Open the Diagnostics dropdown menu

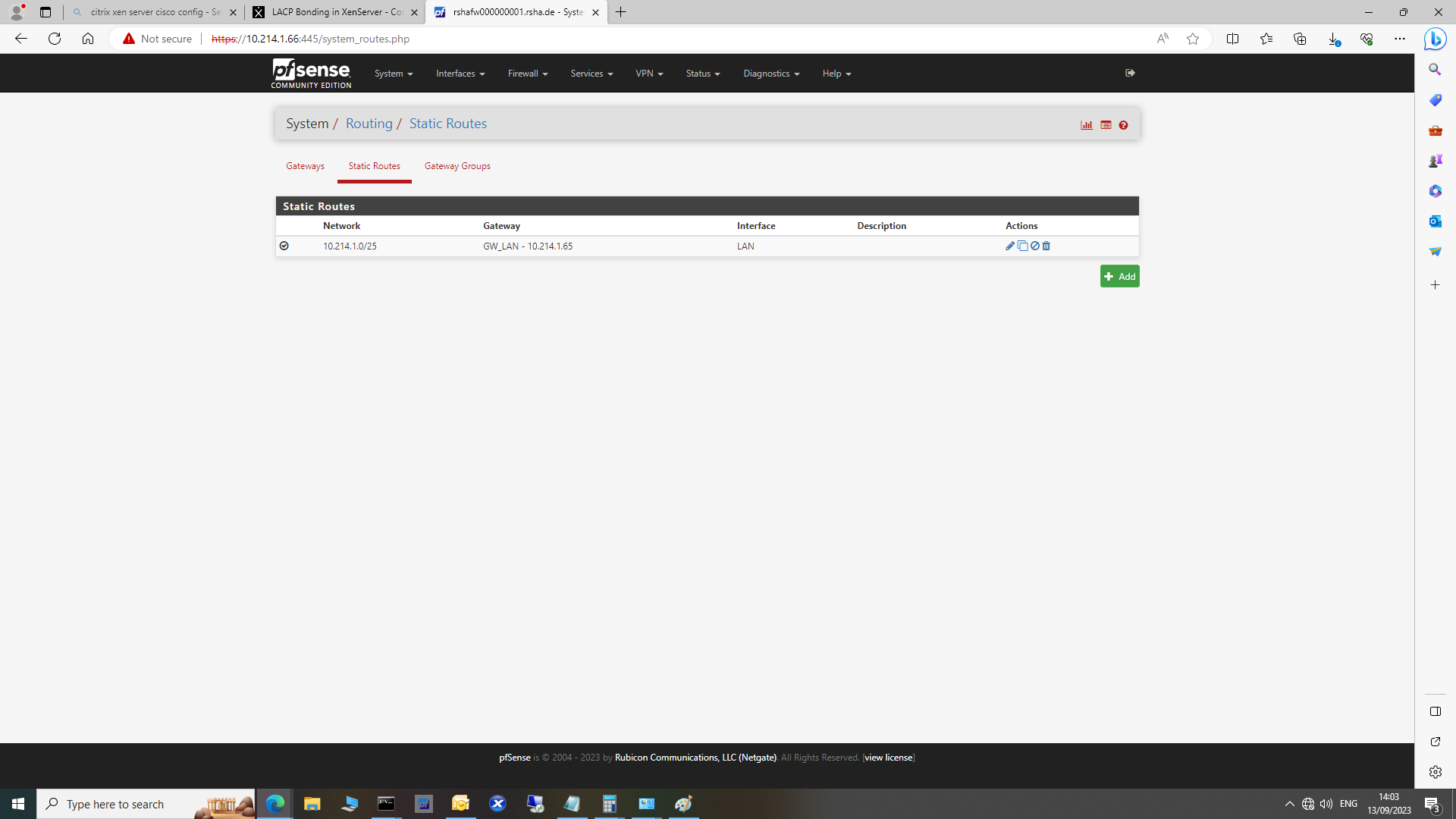coord(770,73)
